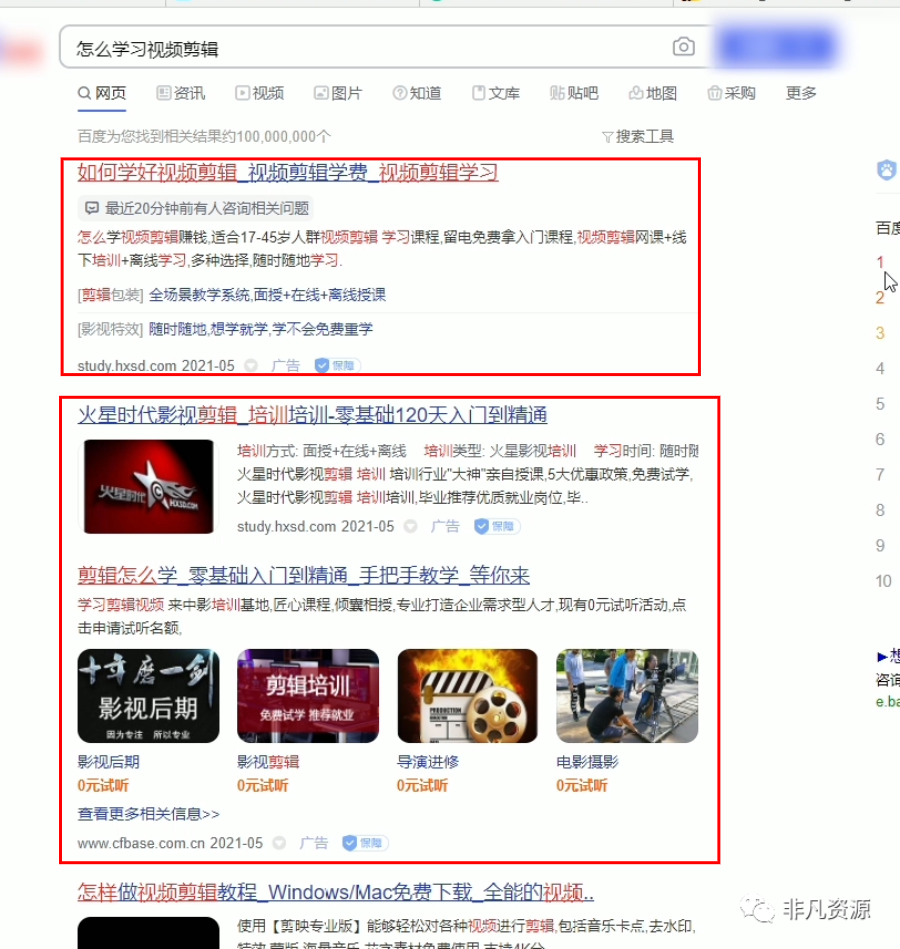Open the 地图 tab
Image resolution: width=900 pixels, height=949 pixels.
[652, 93]
